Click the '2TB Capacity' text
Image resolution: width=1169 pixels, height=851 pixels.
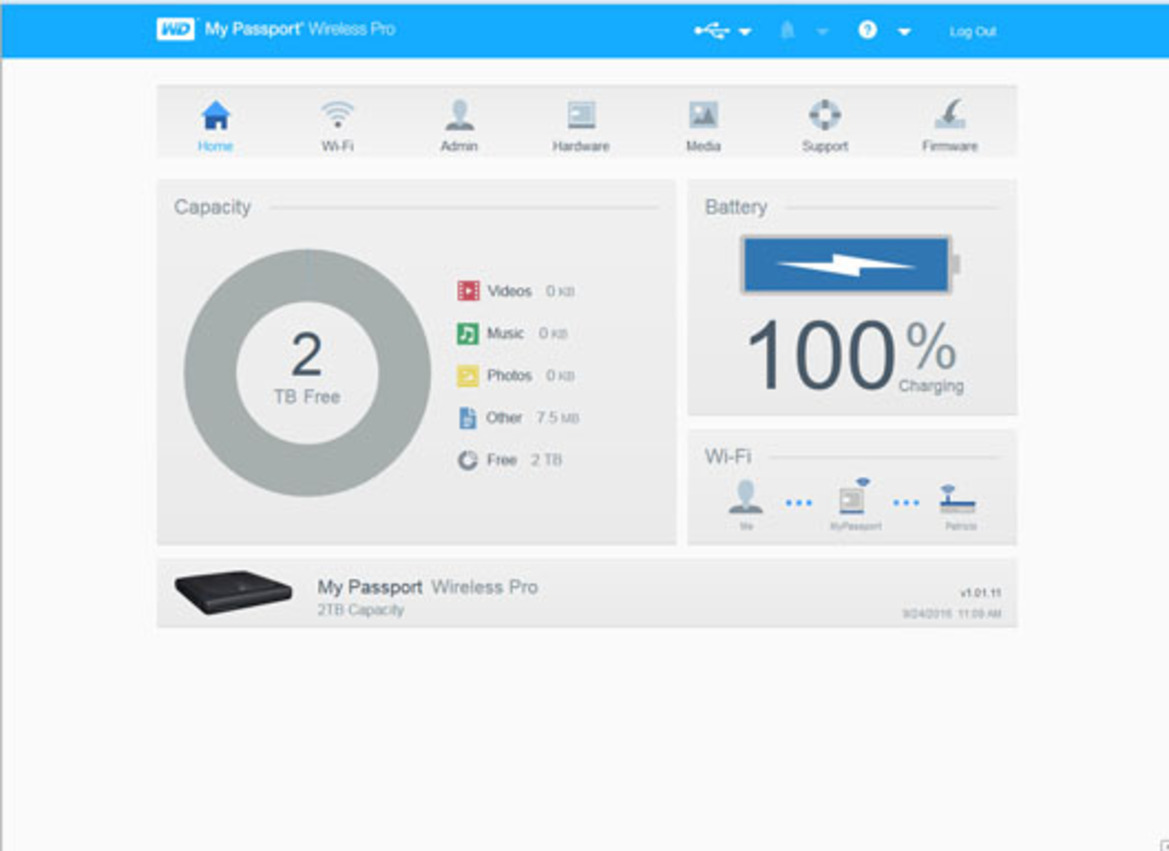click(x=361, y=610)
